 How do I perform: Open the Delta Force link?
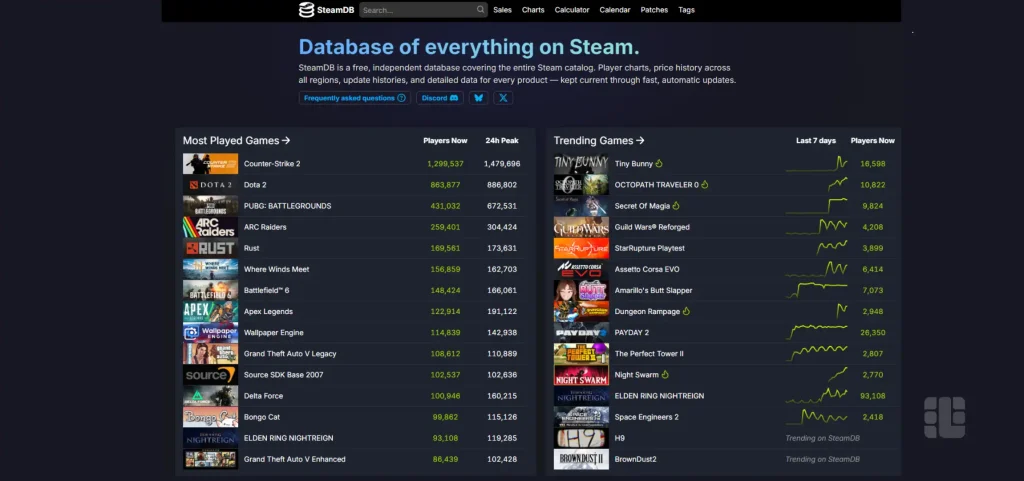coord(264,396)
